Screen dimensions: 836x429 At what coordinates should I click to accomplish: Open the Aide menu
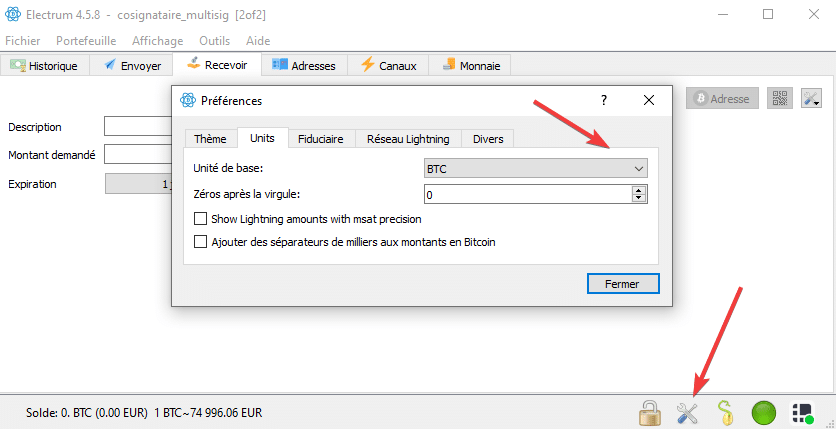pos(258,41)
